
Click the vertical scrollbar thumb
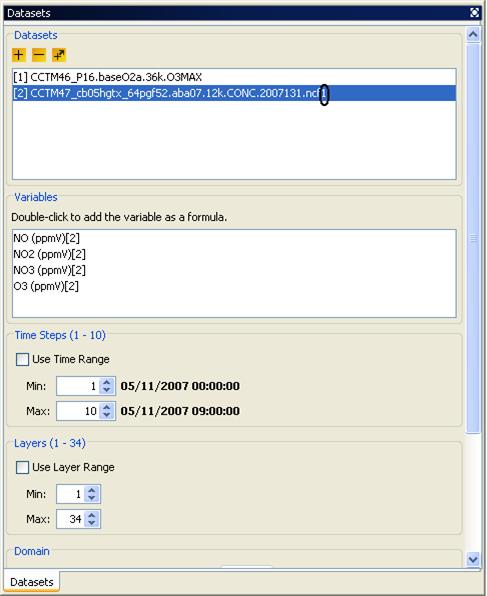[x=473, y=238]
